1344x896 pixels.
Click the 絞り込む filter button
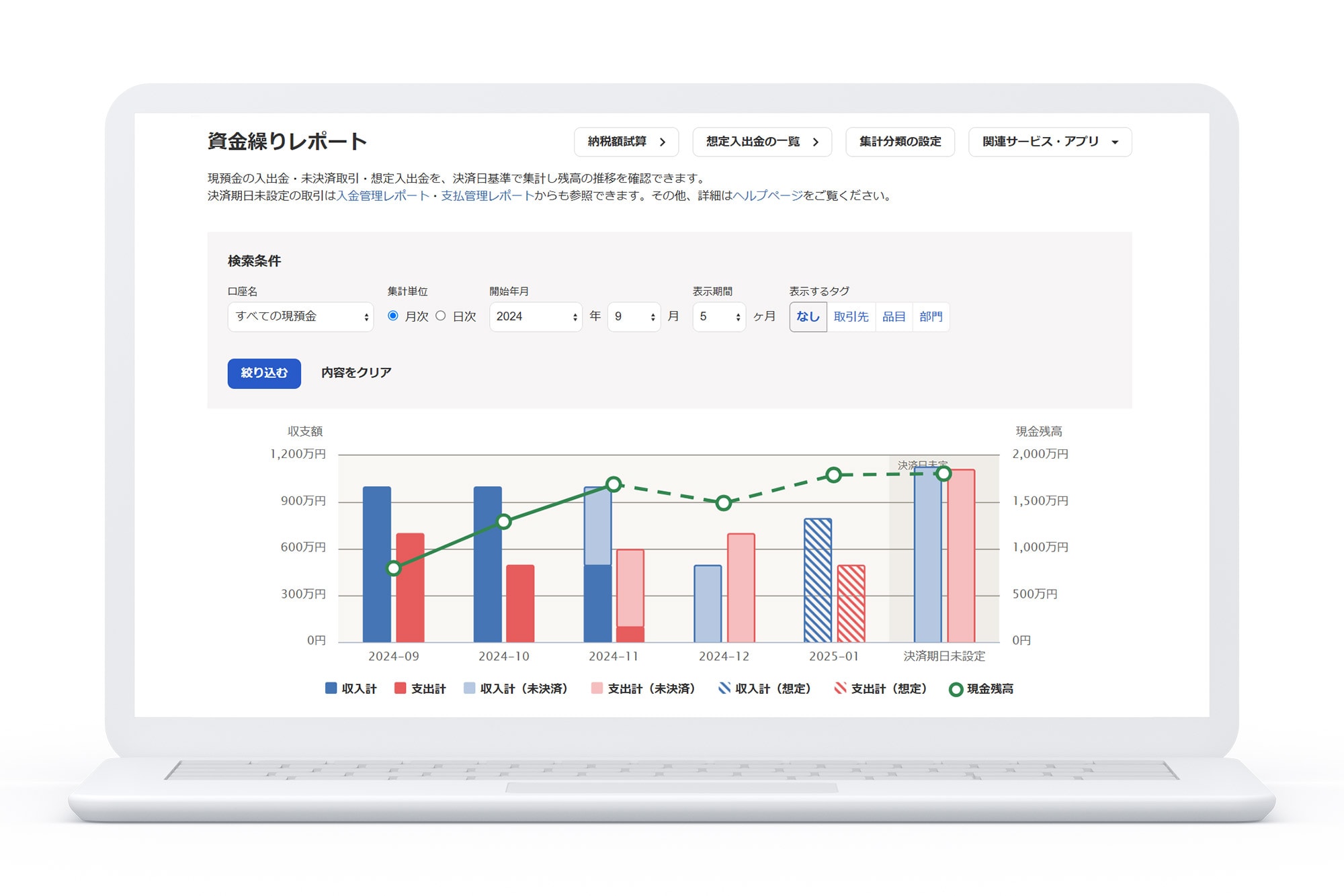point(263,373)
